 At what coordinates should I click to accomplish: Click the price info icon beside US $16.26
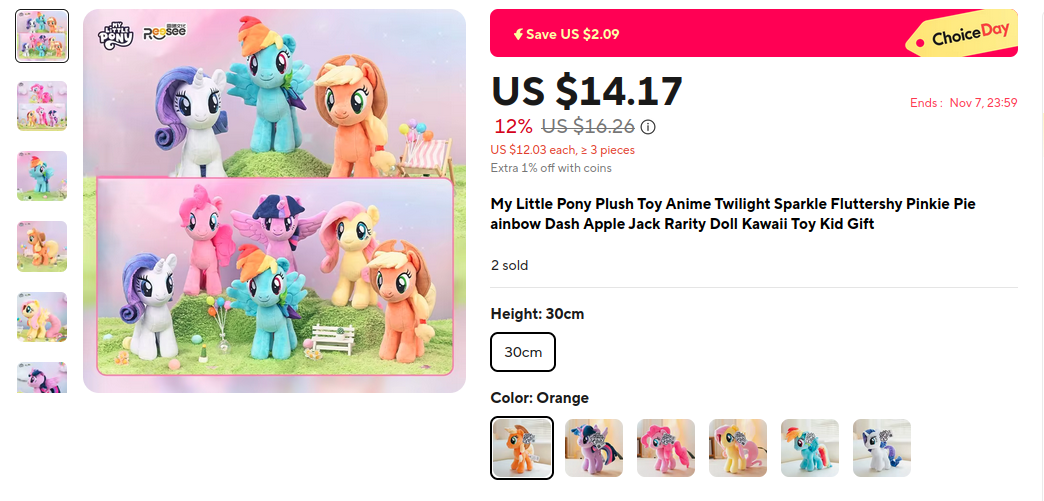(x=648, y=127)
